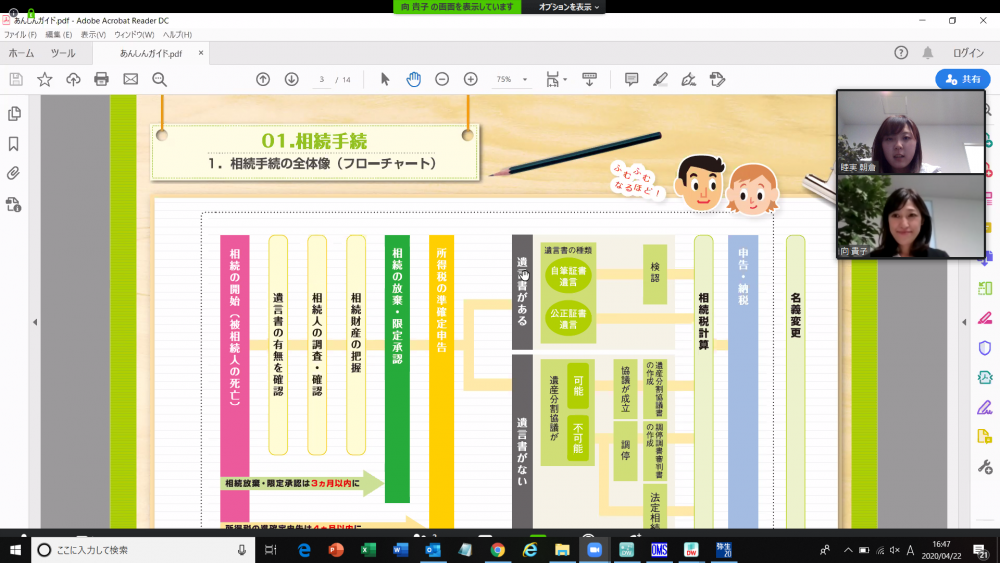
Task: Select the 向 貴子 video thumbnail
Action: (x=911, y=216)
